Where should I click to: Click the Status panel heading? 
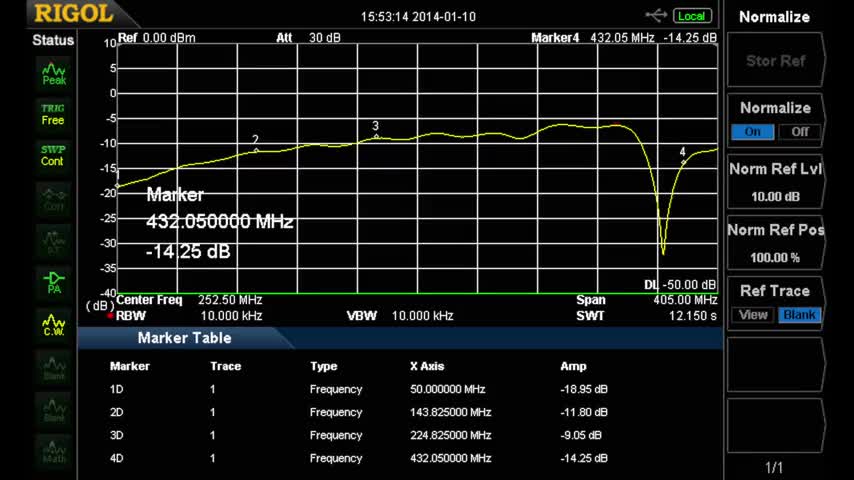(53, 40)
